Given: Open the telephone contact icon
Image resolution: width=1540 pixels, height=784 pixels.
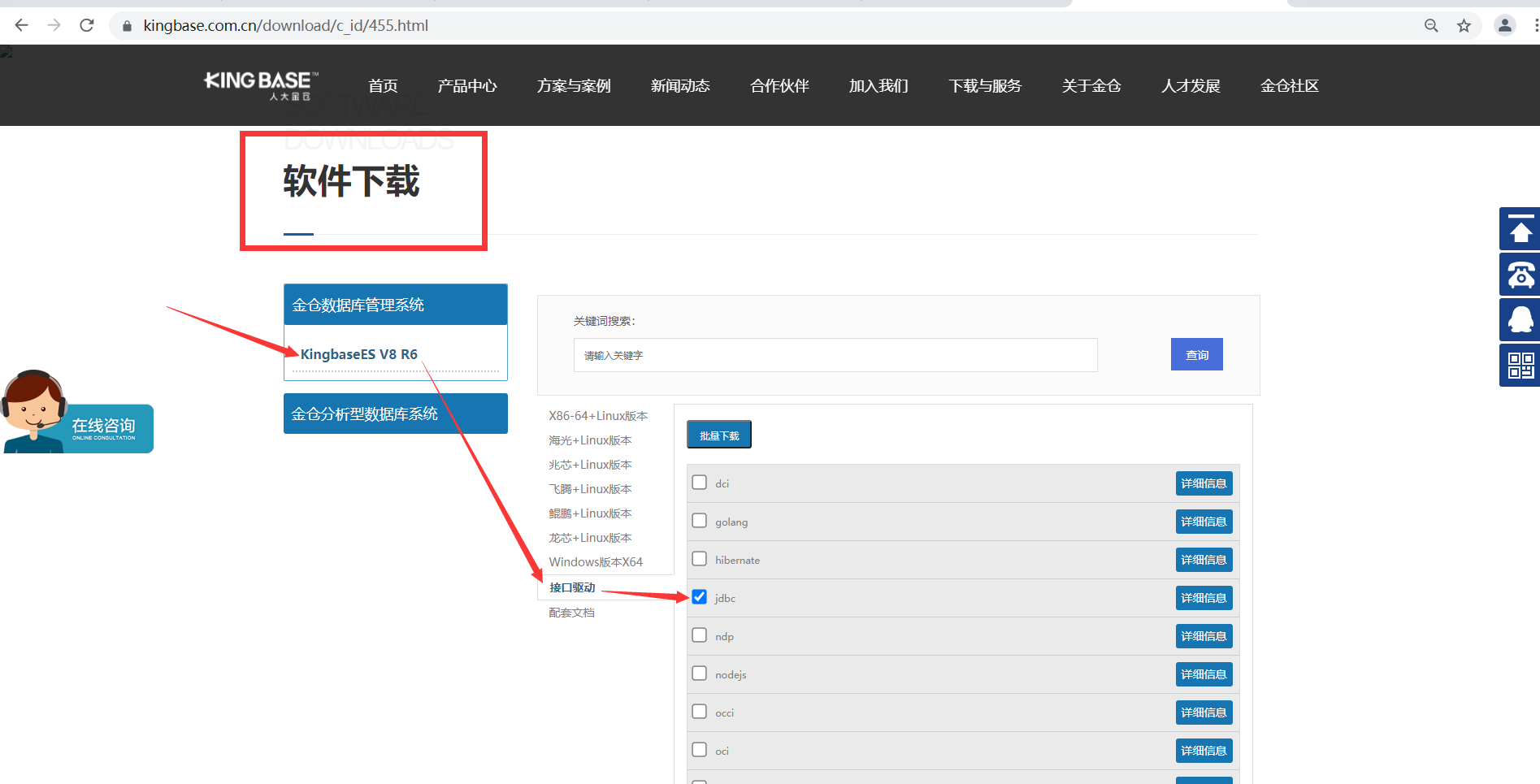Looking at the screenshot, I should pyautogui.click(x=1519, y=275).
